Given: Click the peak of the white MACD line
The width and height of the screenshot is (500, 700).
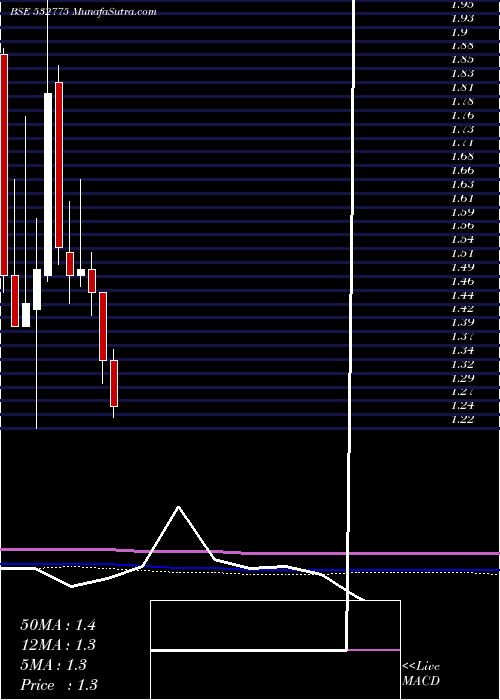Looking at the screenshot, I should [179, 507].
